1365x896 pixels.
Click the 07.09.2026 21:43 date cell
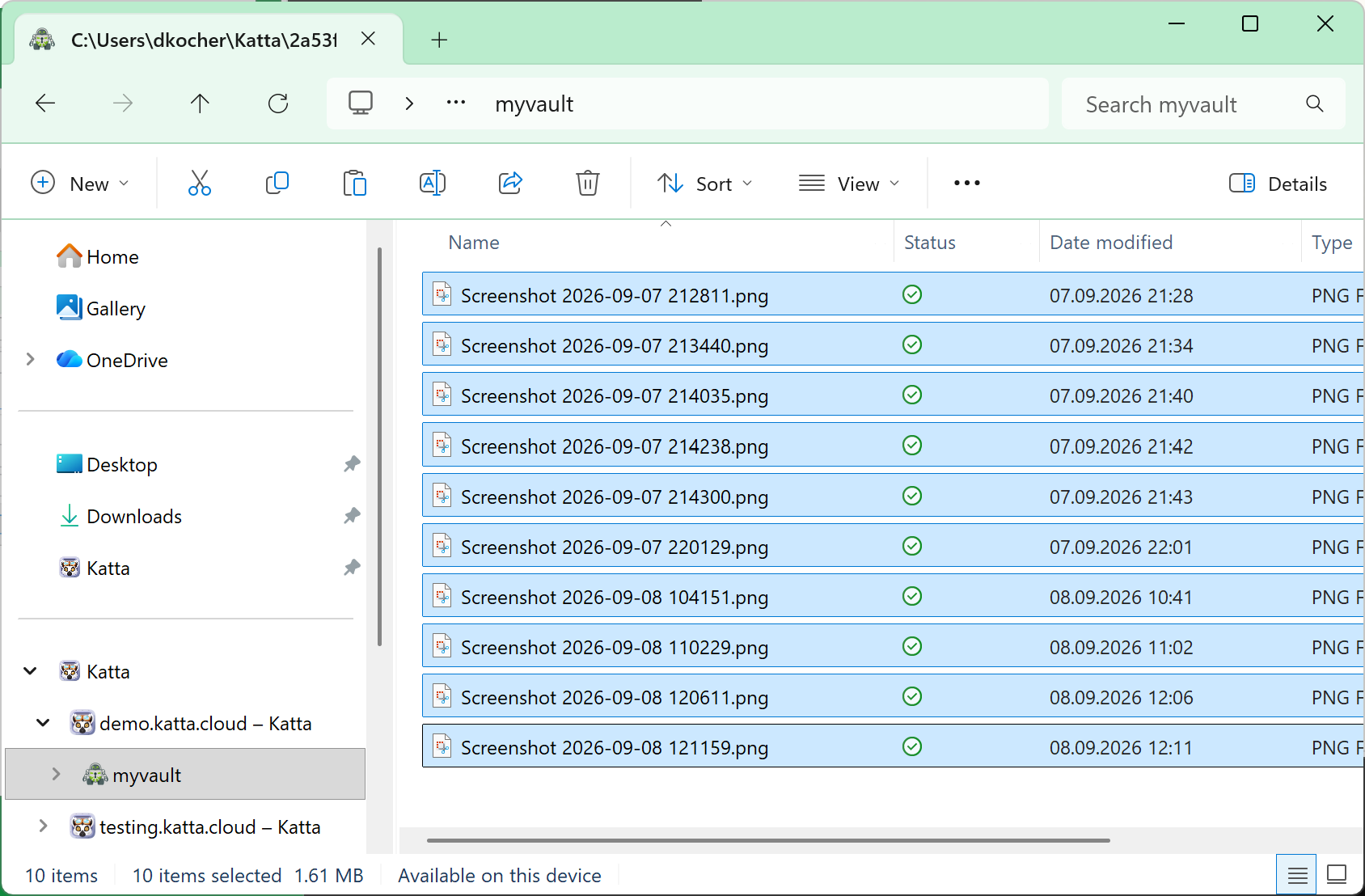tap(1121, 497)
